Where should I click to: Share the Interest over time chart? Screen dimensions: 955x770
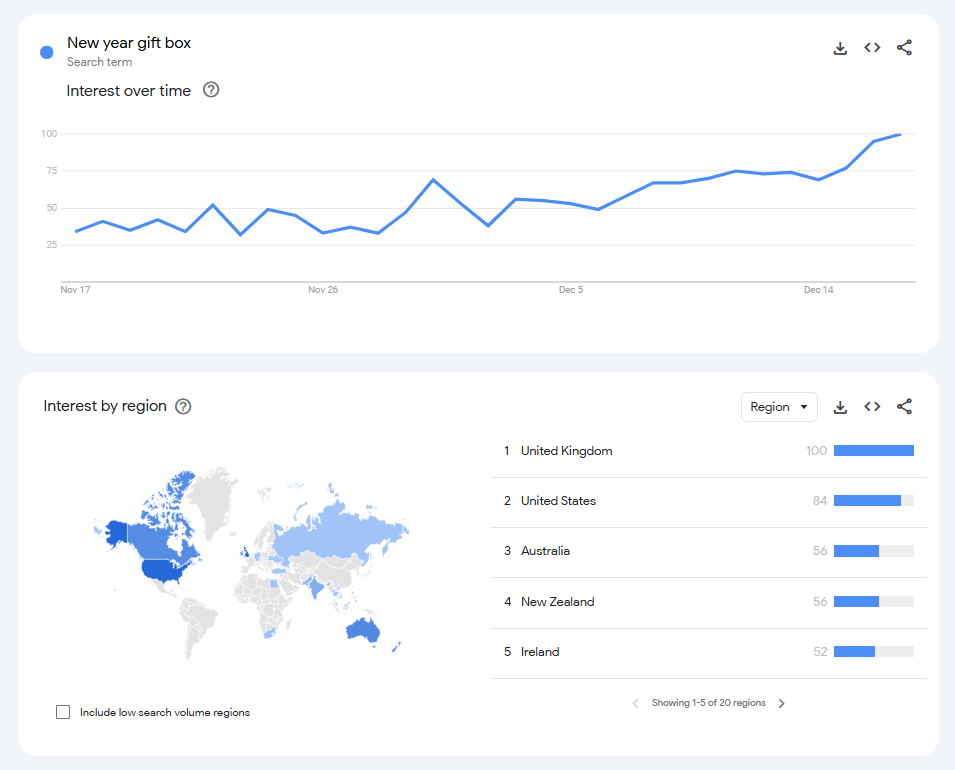point(904,48)
